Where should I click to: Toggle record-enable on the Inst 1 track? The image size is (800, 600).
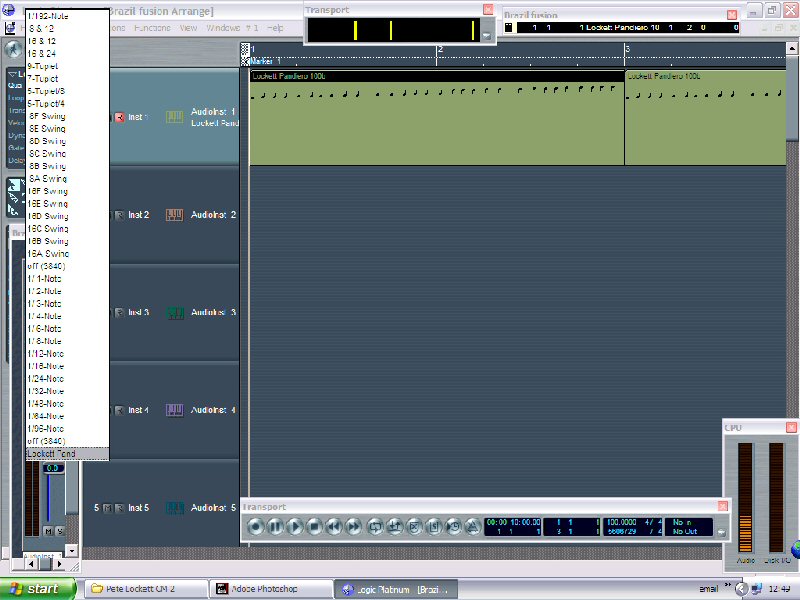[x=119, y=117]
